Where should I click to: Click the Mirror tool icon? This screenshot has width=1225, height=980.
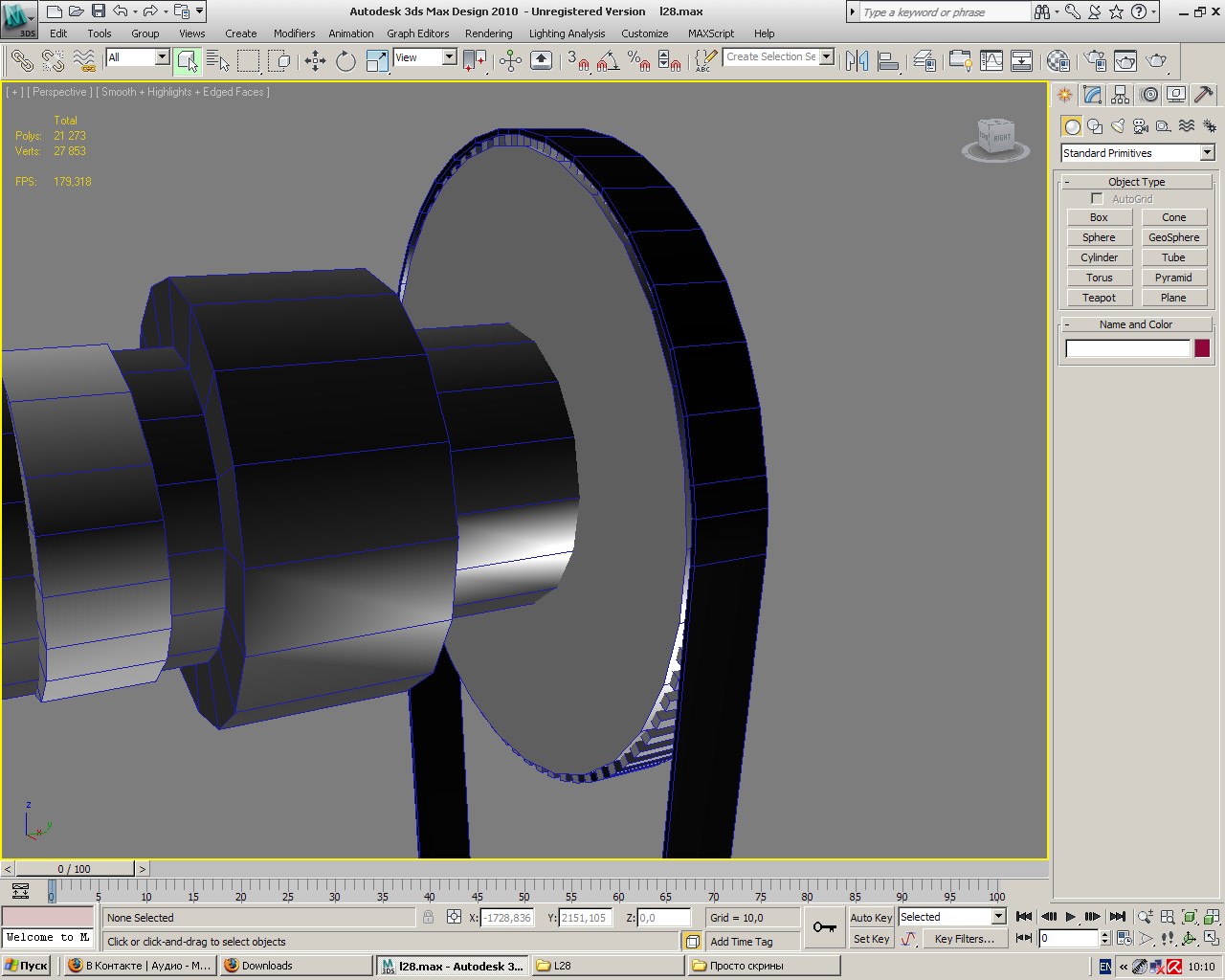pyautogui.click(x=857, y=61)
